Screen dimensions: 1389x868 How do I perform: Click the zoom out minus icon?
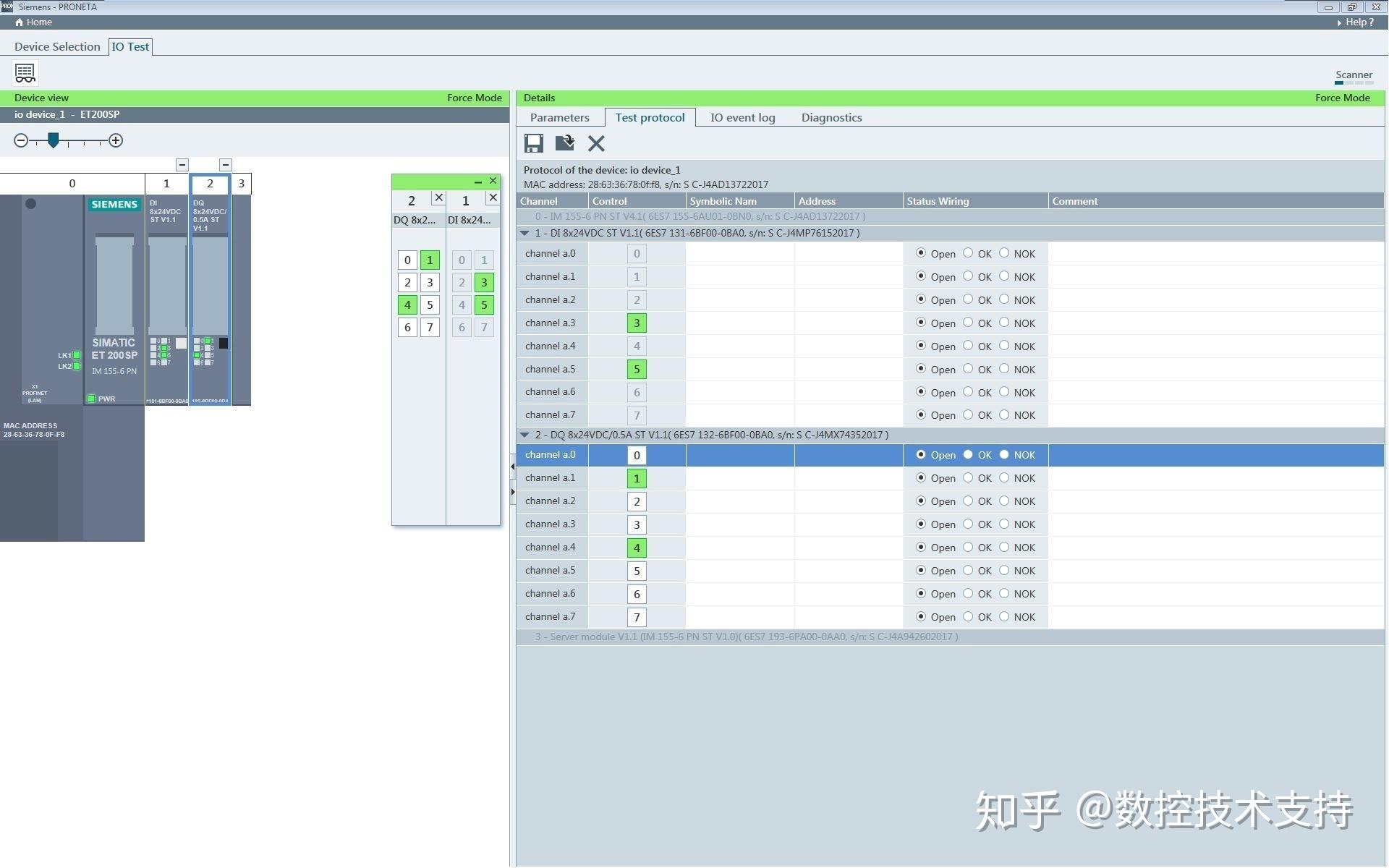[x=21, y=140]
